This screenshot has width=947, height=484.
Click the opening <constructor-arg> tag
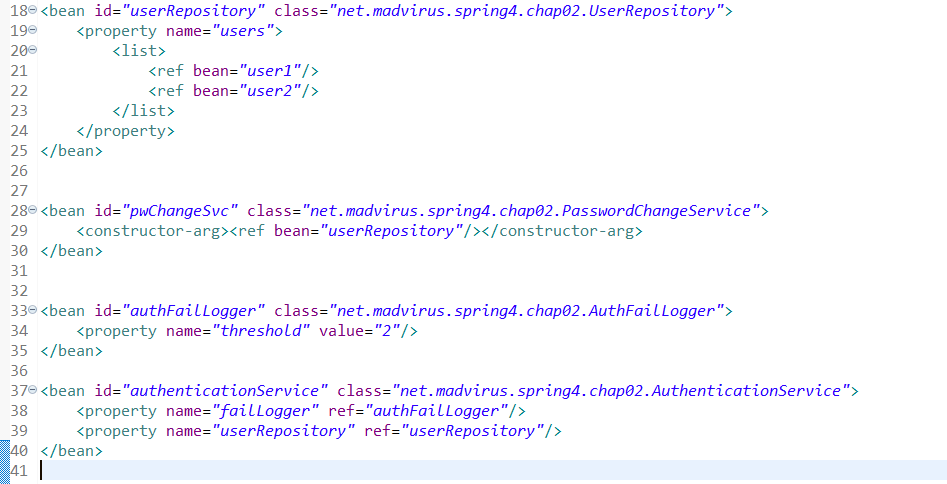pyautogui.click(x=153, y=231)
